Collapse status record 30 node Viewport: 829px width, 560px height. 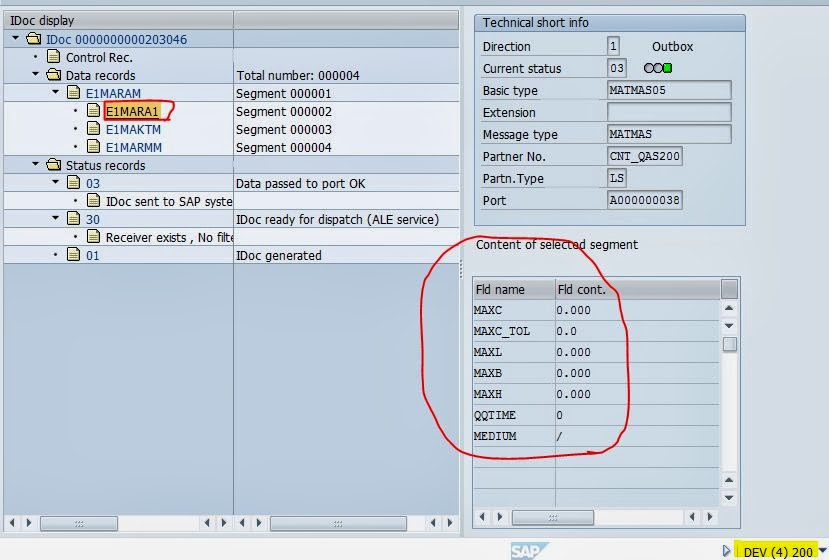[x=56, y=218]
